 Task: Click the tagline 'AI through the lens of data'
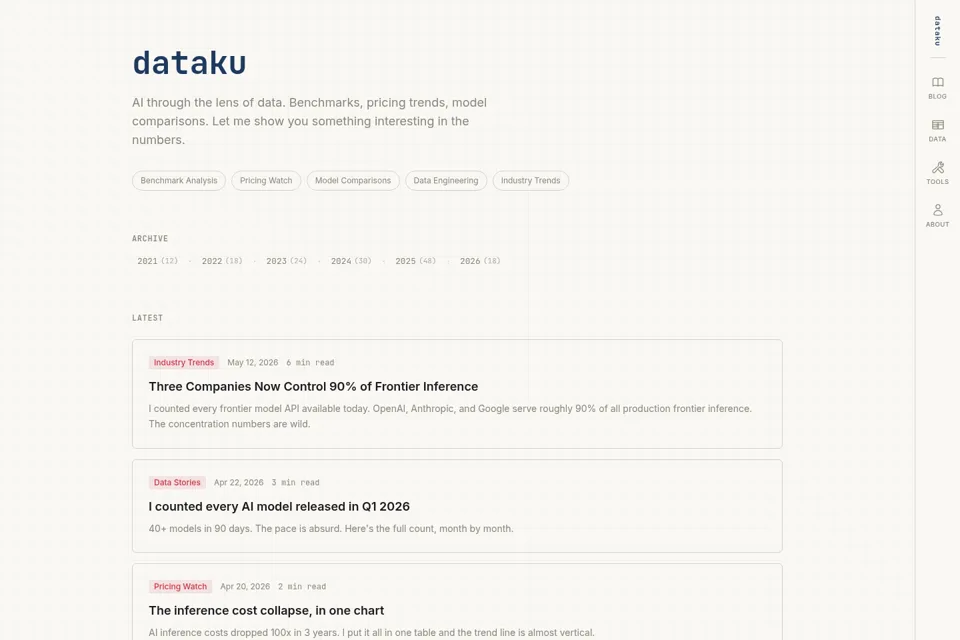point(309,121)
